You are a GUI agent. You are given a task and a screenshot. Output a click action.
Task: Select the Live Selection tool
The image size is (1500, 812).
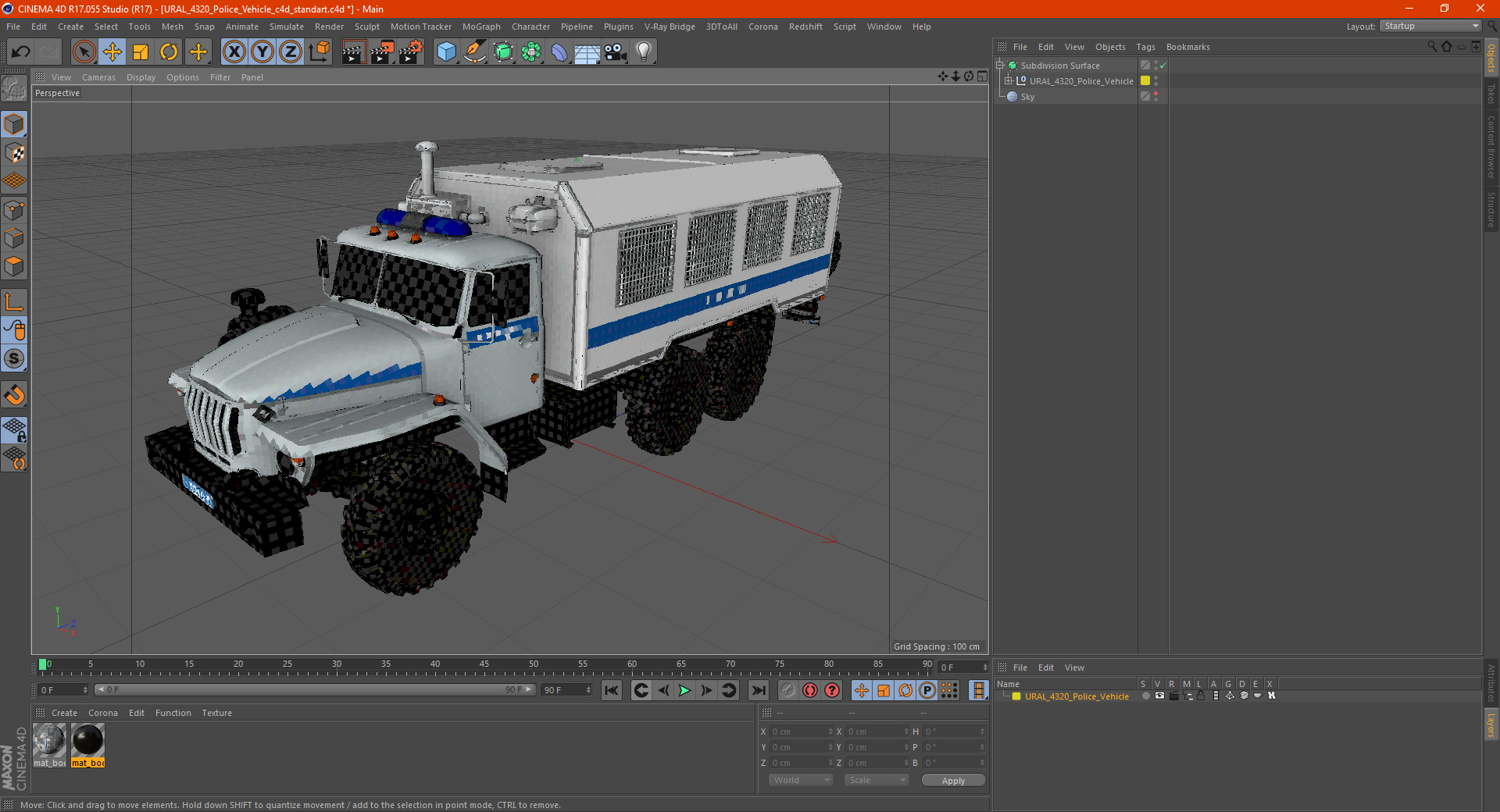84,52
